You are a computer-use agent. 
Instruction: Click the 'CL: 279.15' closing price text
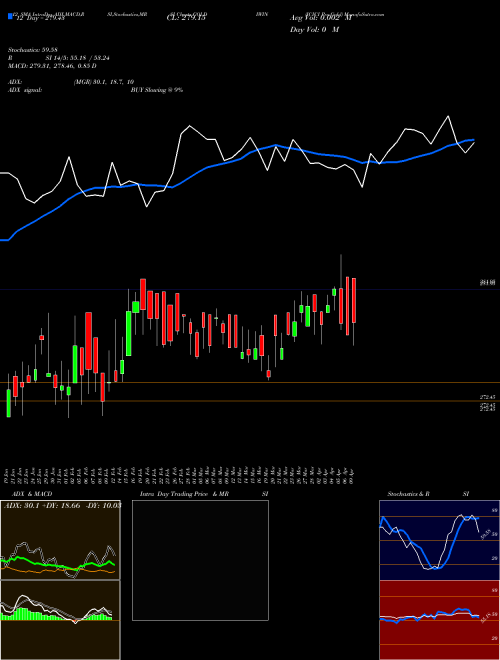[187, 18]
